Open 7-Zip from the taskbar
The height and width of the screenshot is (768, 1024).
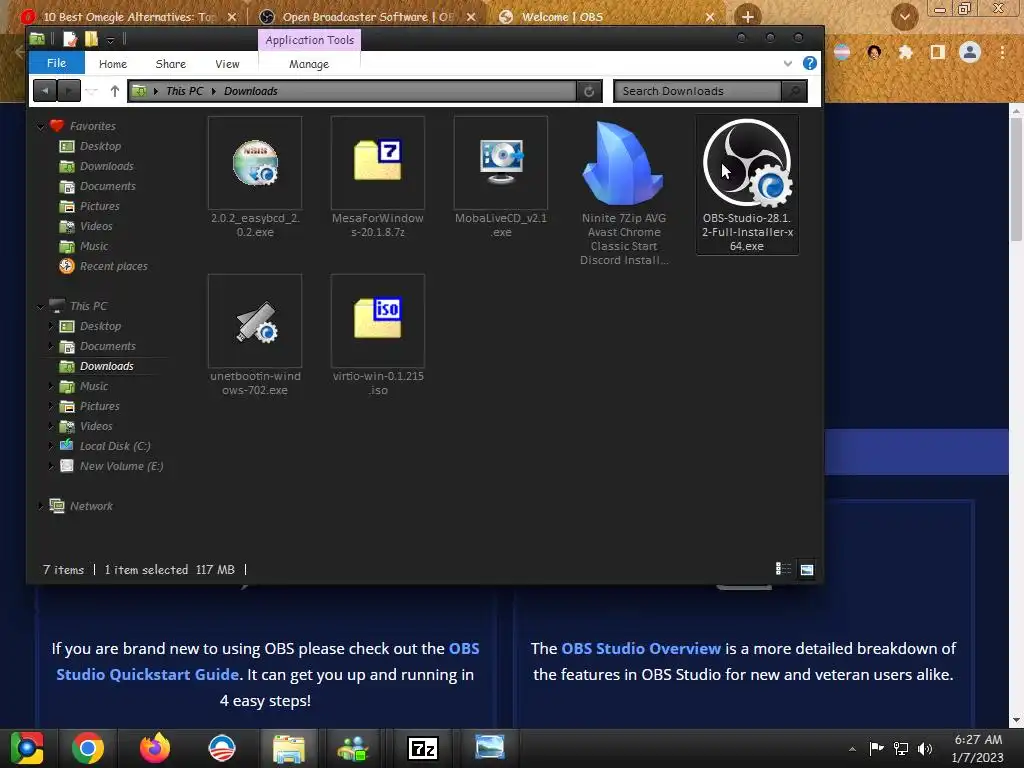pyautogui.click(x=422, y=748)
